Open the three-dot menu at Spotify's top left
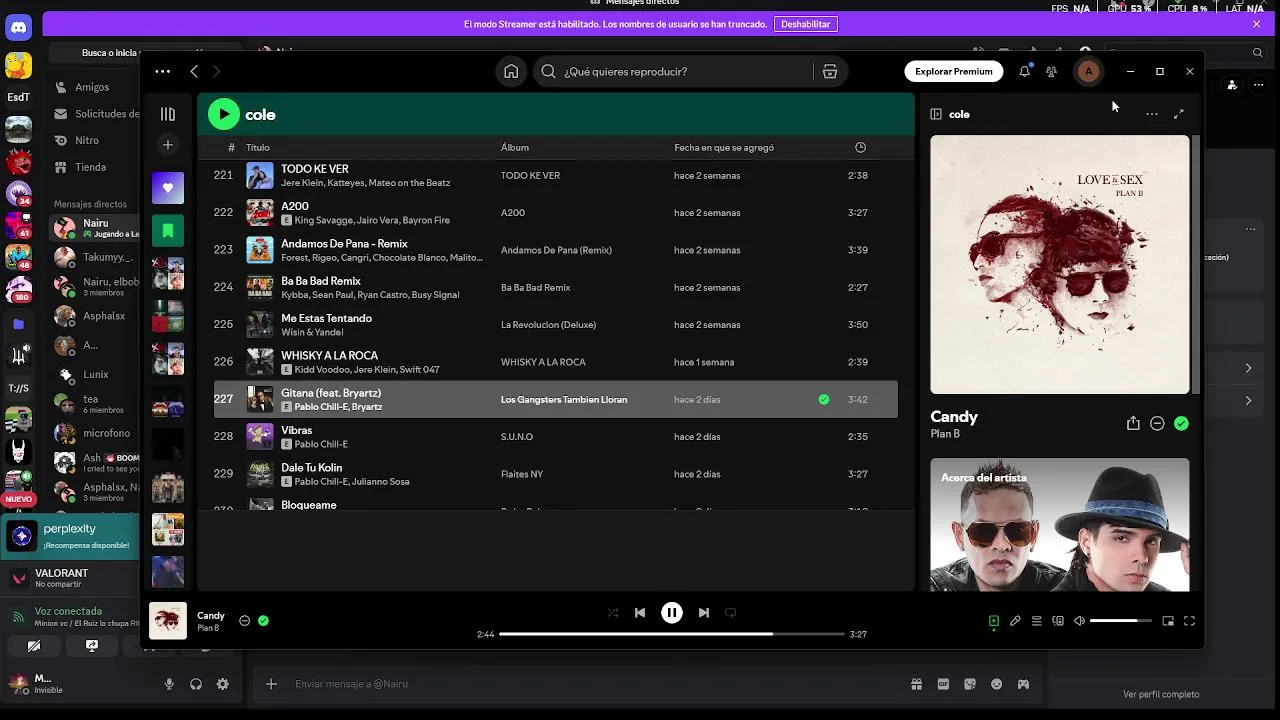Viewport: 1280px width, 720px height. [162, 71]
